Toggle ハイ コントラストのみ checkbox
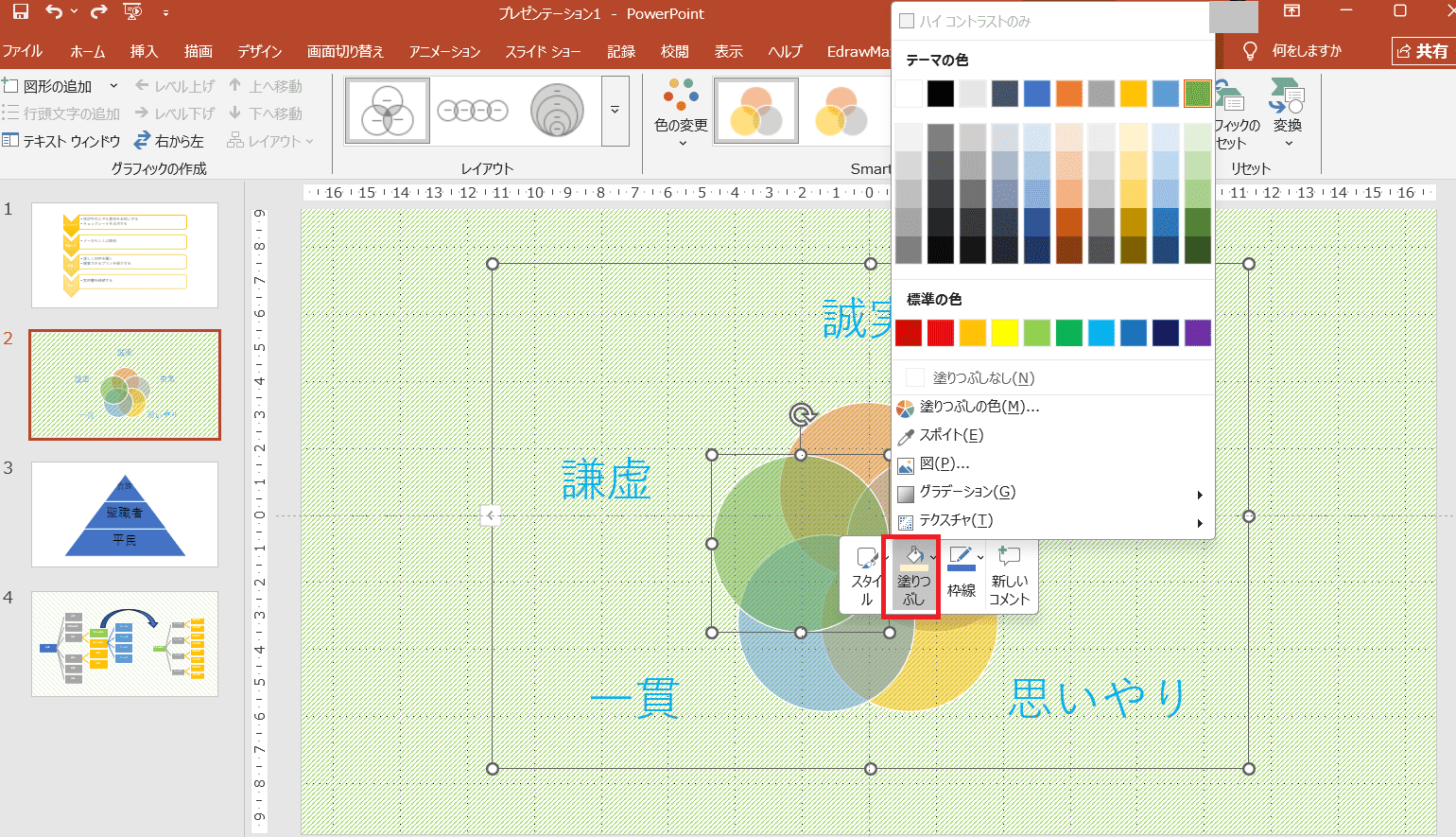The width and height of the screenshot is (1456, 837). pos(907,21)
